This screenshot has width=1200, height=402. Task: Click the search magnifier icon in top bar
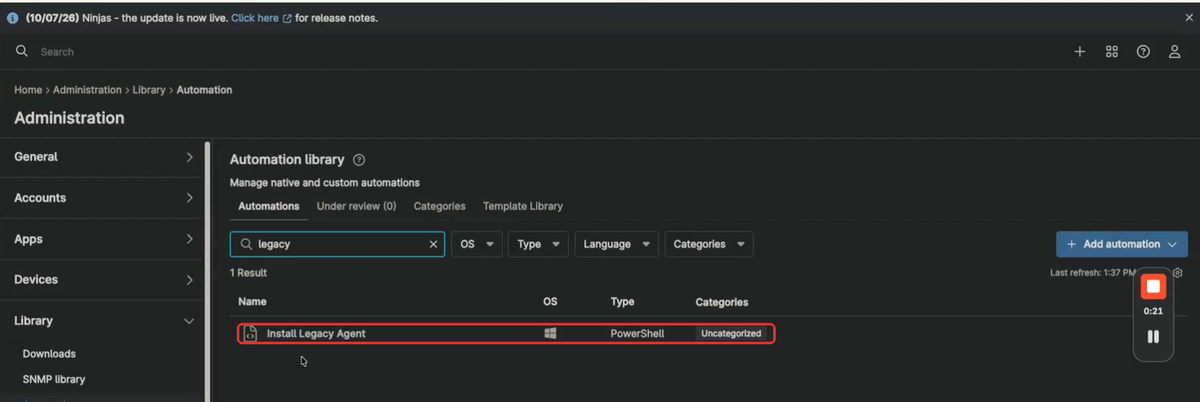[x=22, y=51]
